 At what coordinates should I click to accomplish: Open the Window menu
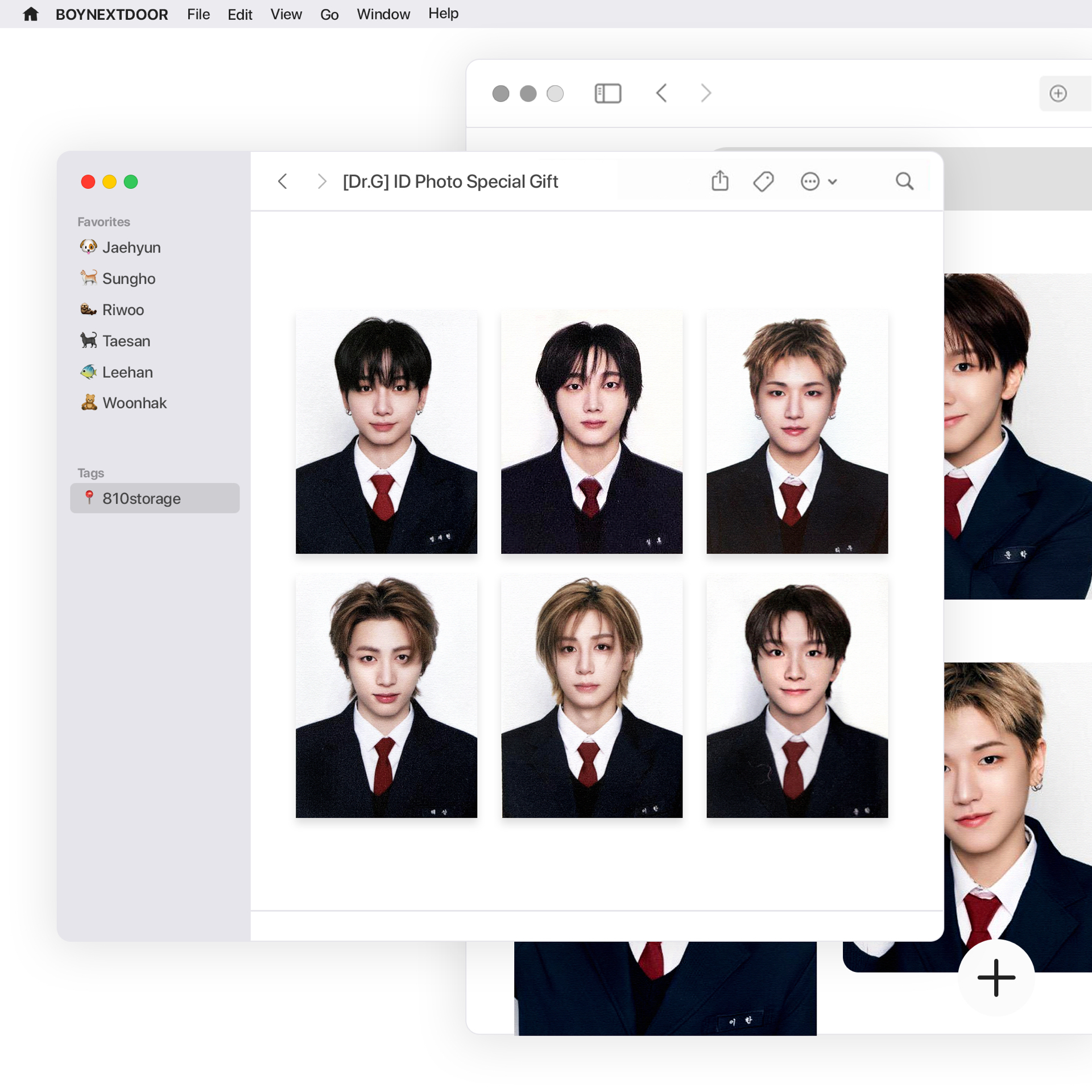383,14
